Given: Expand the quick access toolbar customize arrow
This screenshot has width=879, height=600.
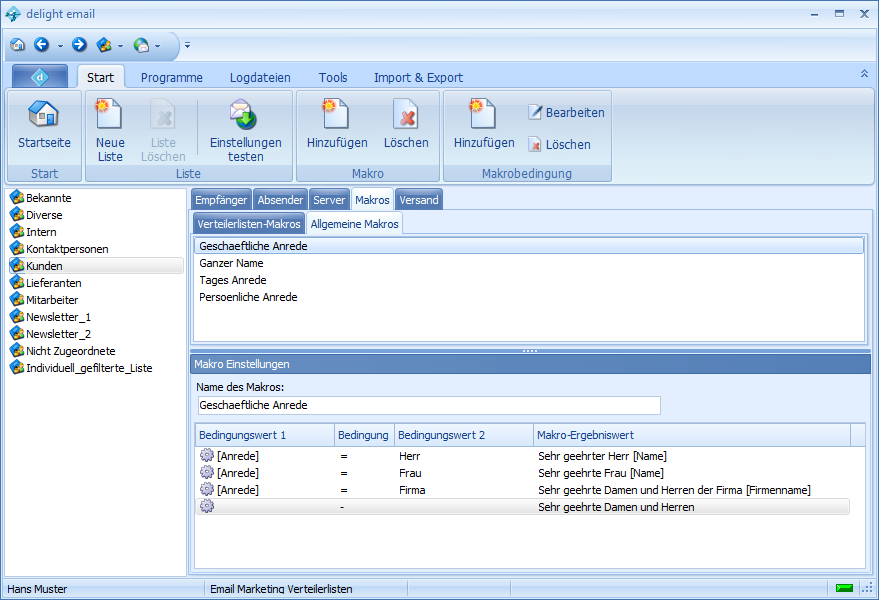Looking at the screenshot, I should click(x=187, y=46).
